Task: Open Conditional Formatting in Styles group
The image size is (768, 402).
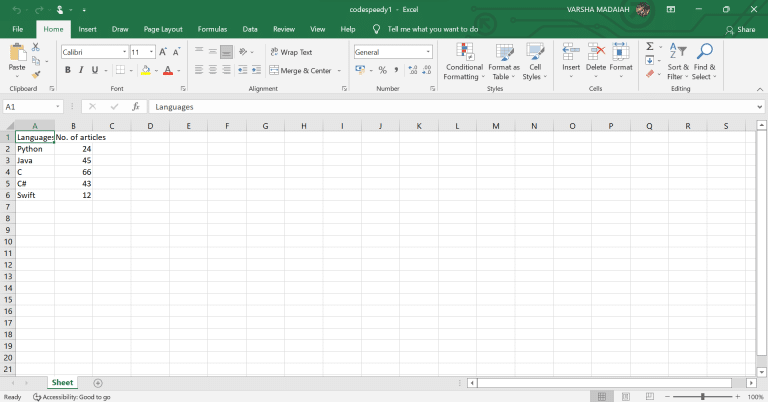Action: (463, 62)
